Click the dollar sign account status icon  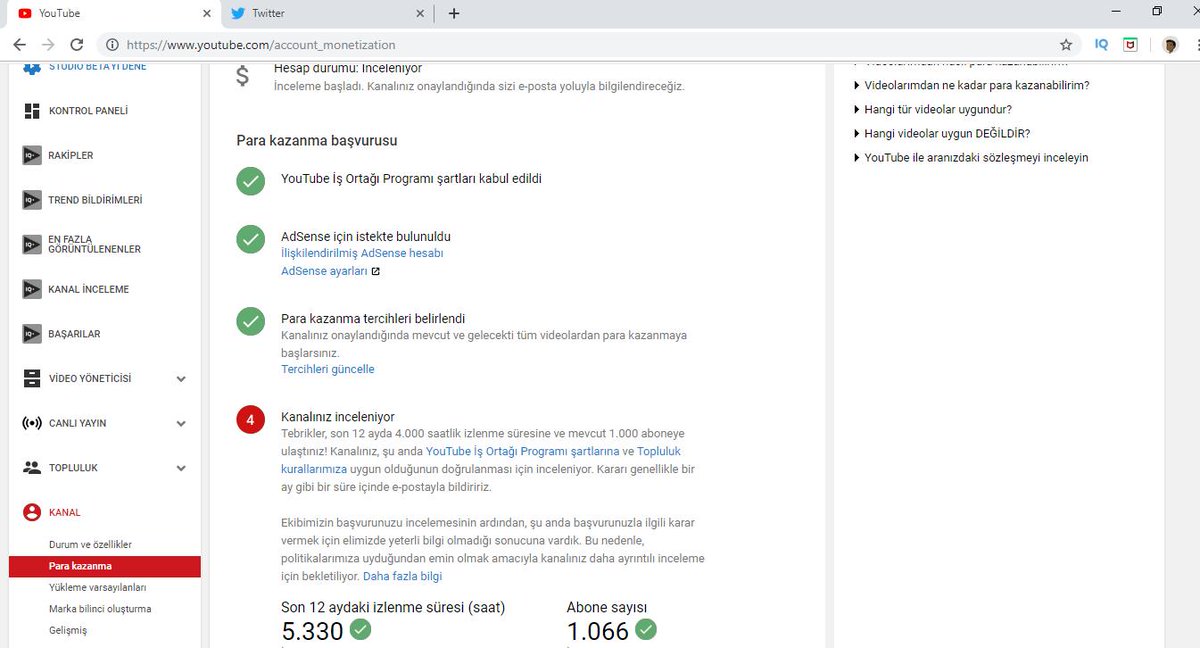(243, 77)
